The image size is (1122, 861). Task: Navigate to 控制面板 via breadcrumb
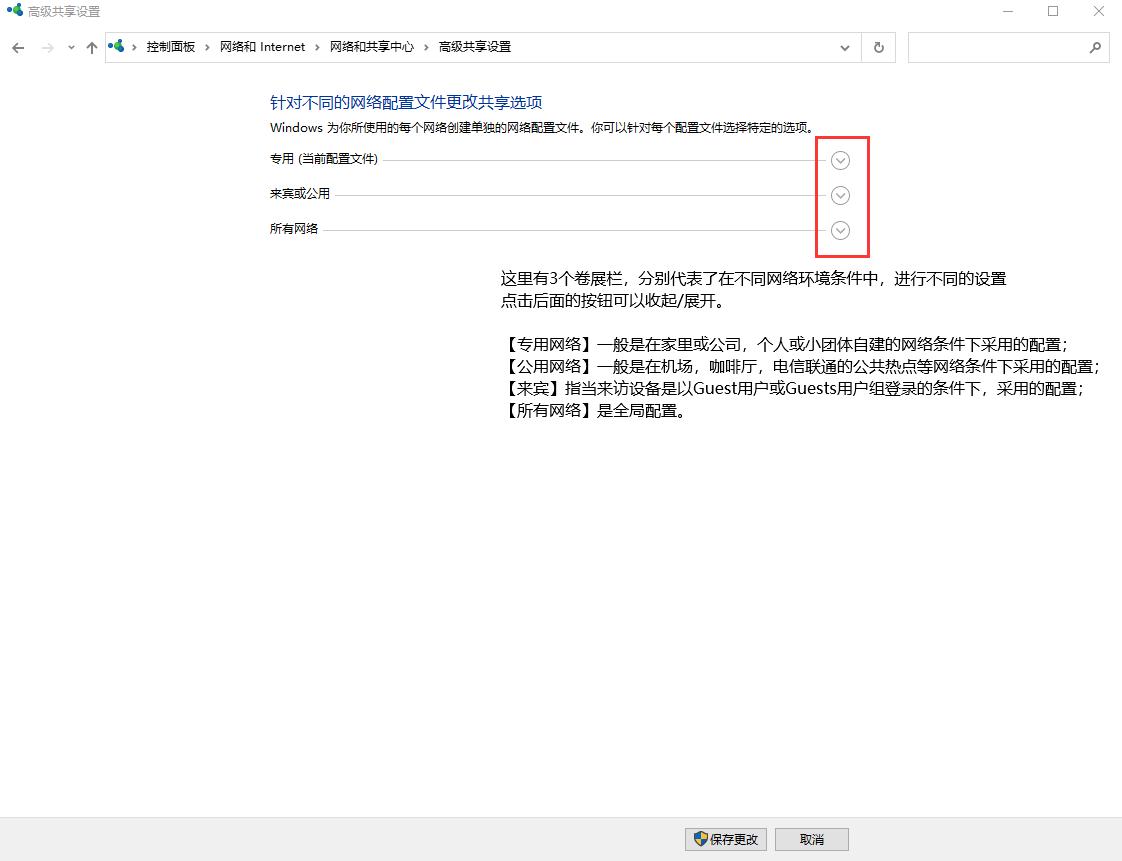pyautogui.click(x=172, y=46)
